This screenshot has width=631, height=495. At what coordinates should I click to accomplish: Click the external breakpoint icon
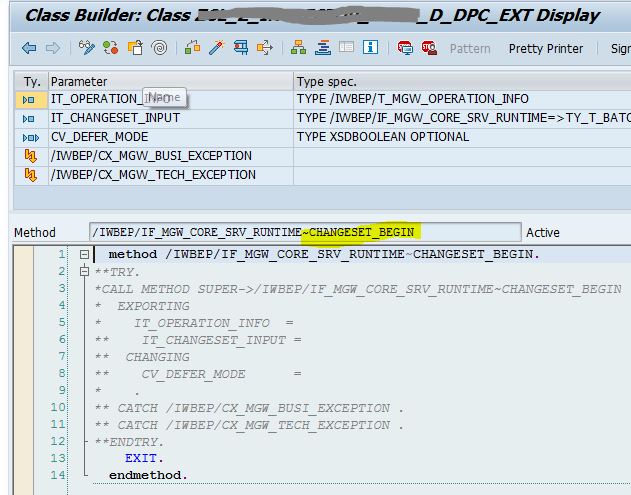[x=427, y=48]
